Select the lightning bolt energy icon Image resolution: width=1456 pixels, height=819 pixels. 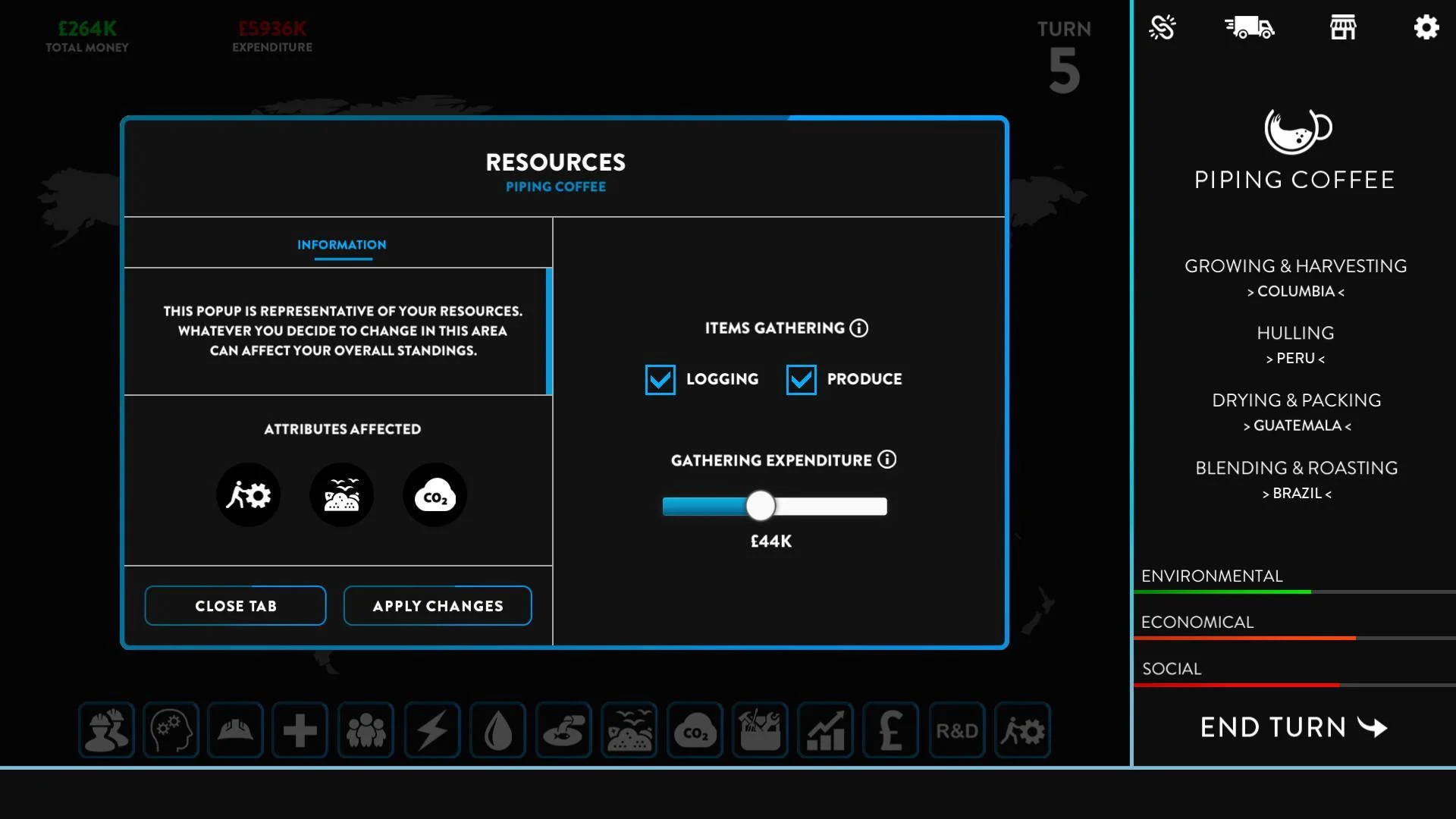(x=432, y=730)
